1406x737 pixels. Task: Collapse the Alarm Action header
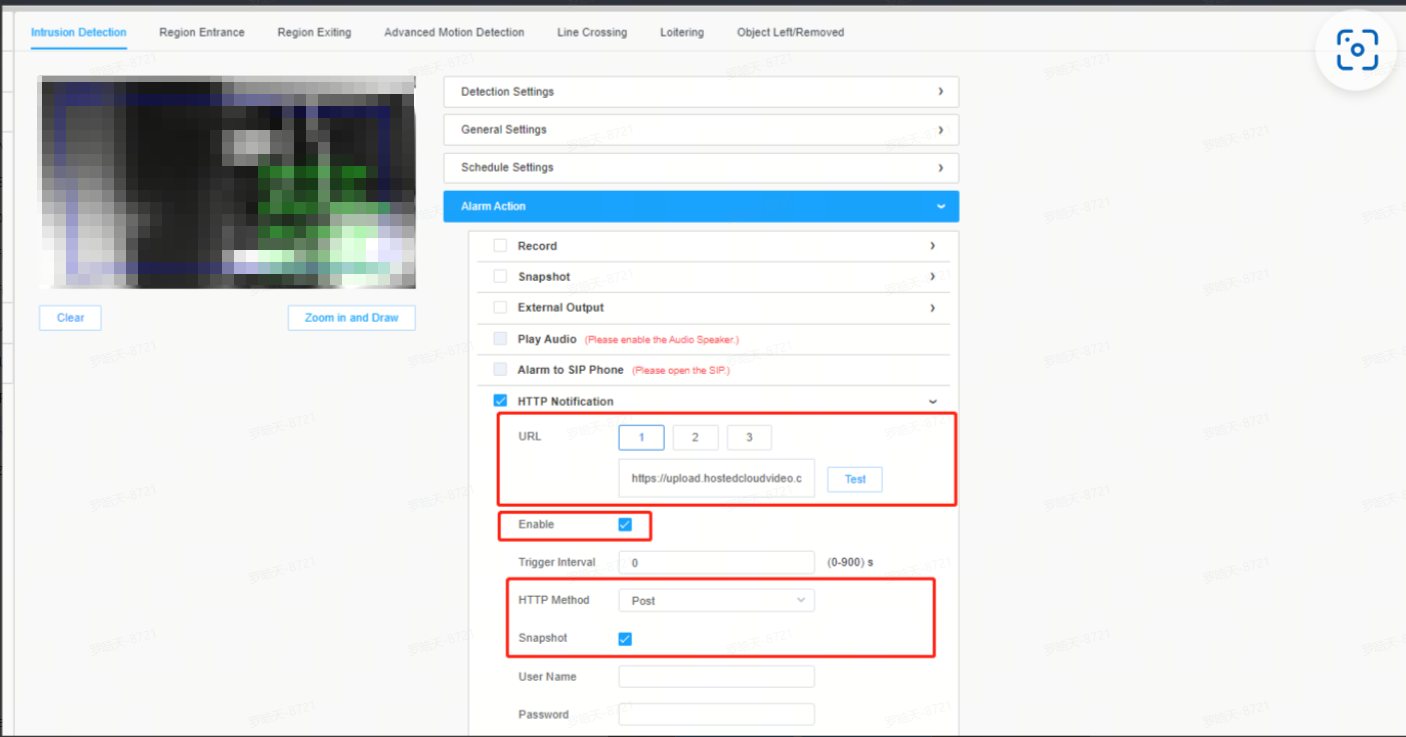[701, 206]
